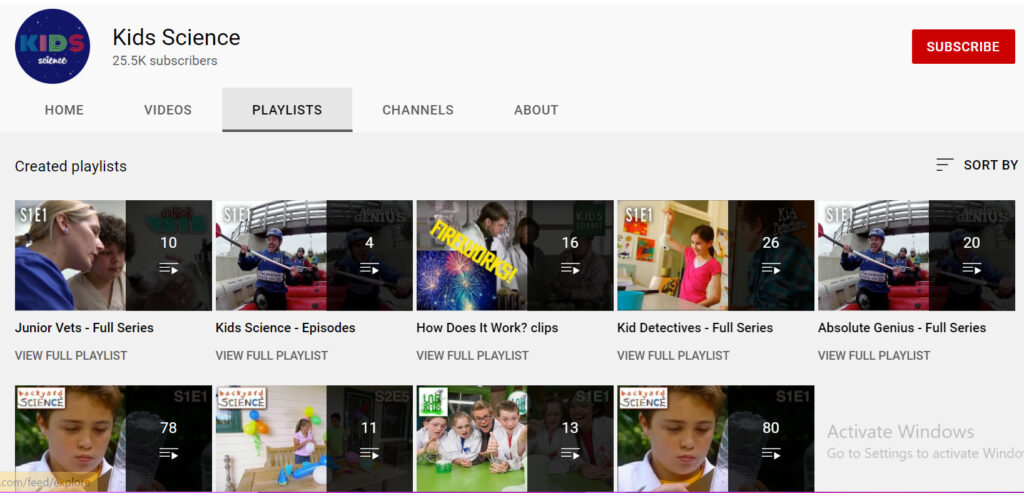Select the About tab

point(536,110)
